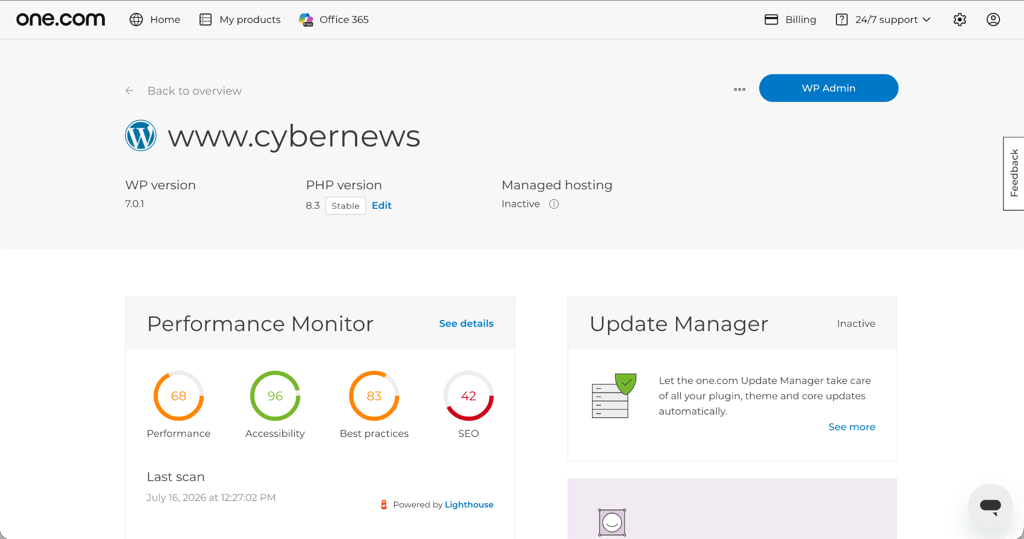Click the Managed hosting info icon
The height and width of the screenshot is (539, 1024).
[x=554, y=204]
